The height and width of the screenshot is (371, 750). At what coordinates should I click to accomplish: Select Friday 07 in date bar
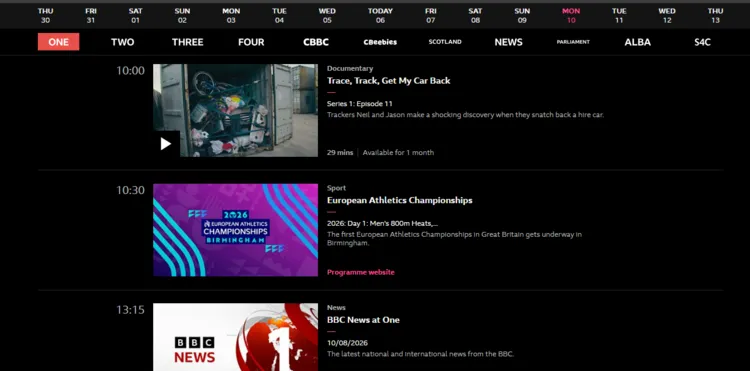(x=430, y=15)
